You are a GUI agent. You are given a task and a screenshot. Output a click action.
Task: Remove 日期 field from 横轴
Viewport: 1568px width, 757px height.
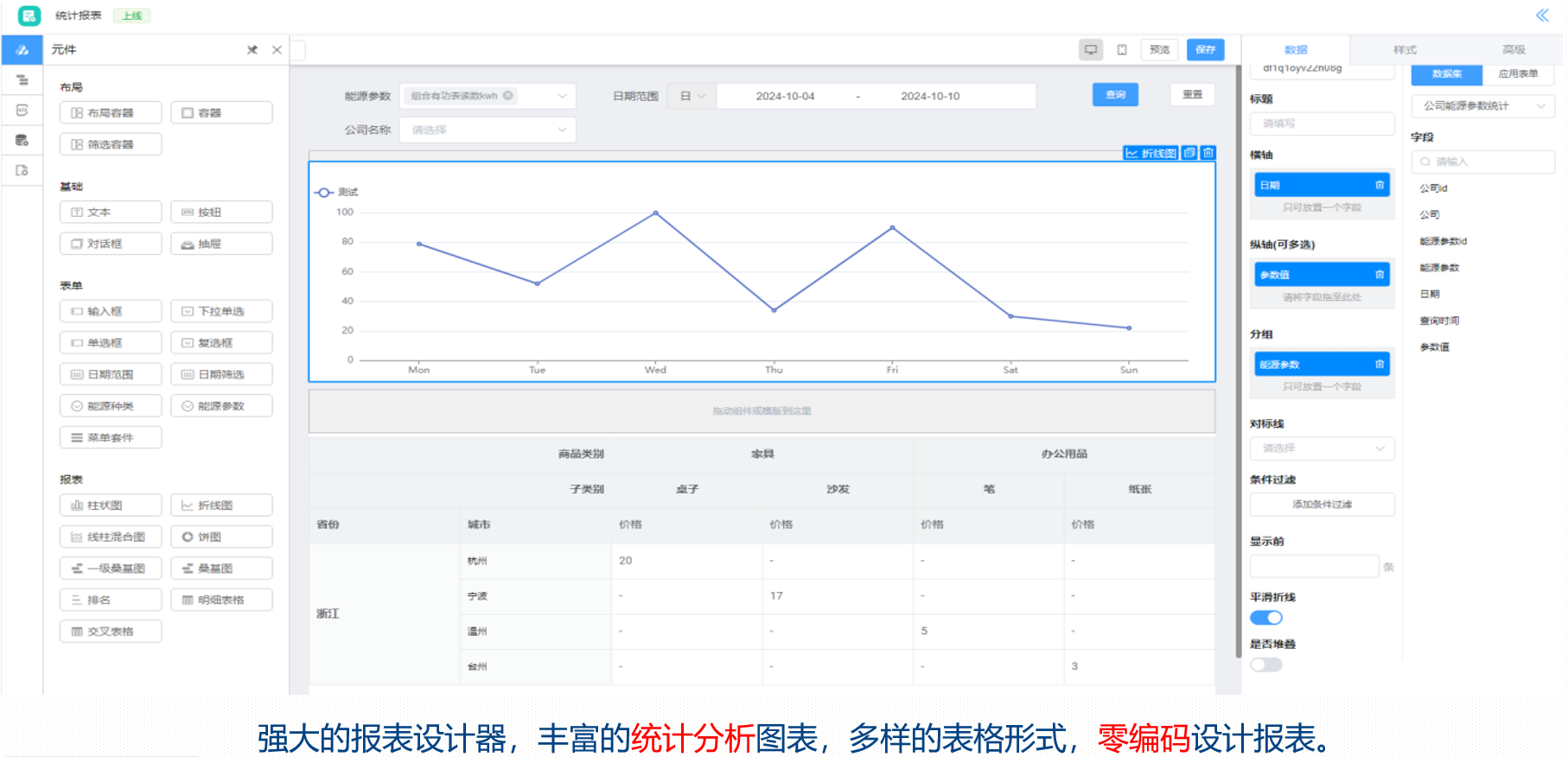pos(1380,185)
